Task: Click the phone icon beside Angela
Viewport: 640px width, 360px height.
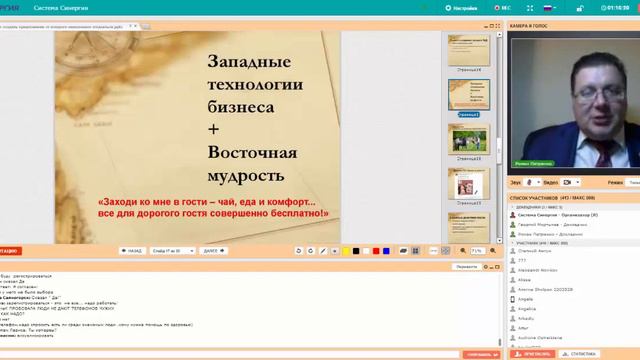Action: [513, 299]
